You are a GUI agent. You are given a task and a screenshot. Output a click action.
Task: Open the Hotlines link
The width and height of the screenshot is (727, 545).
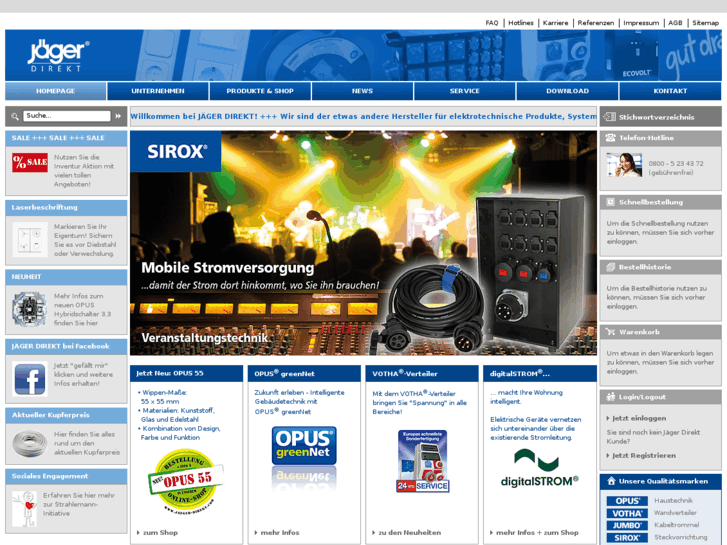click(521, 23)
